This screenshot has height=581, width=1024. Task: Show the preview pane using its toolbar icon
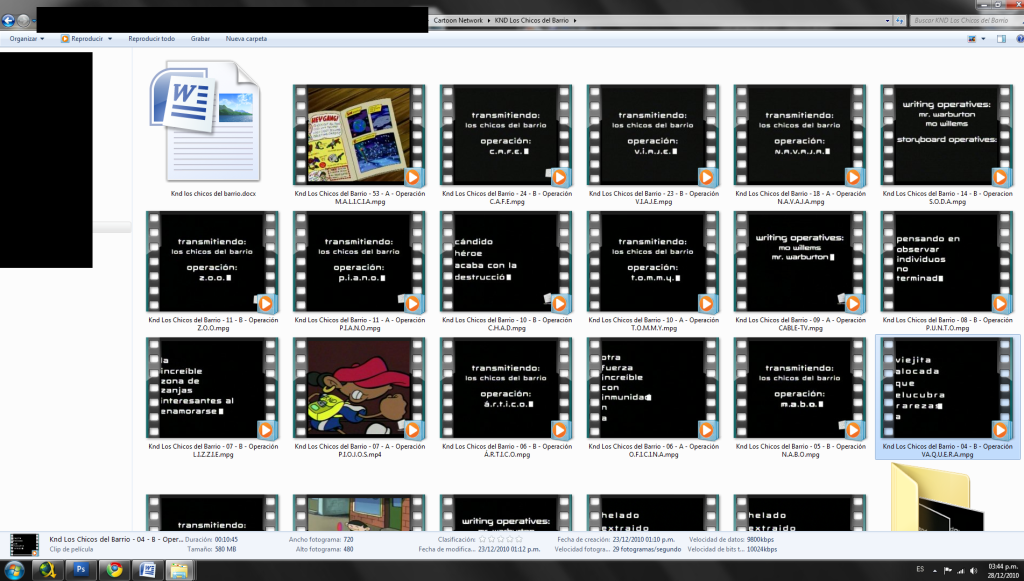[1001, 39]
